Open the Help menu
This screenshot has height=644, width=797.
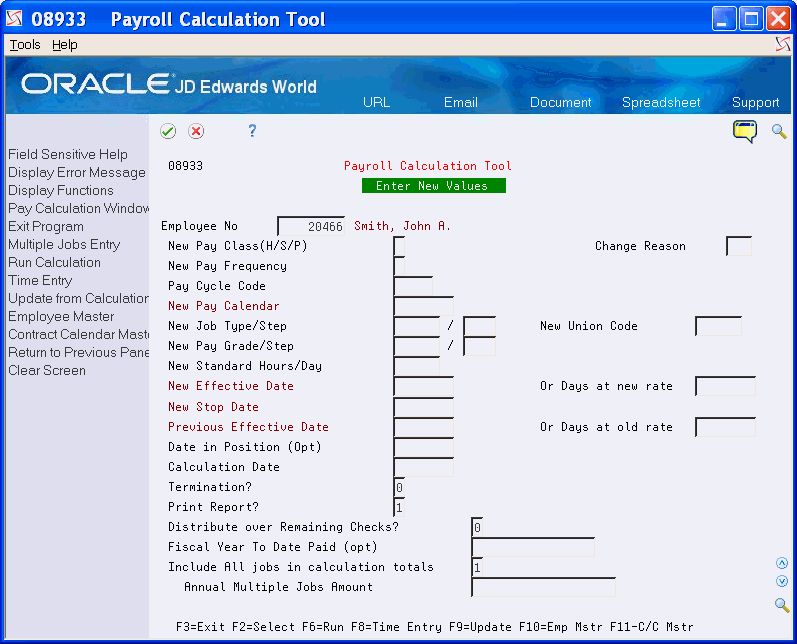[x=65, y=45]
